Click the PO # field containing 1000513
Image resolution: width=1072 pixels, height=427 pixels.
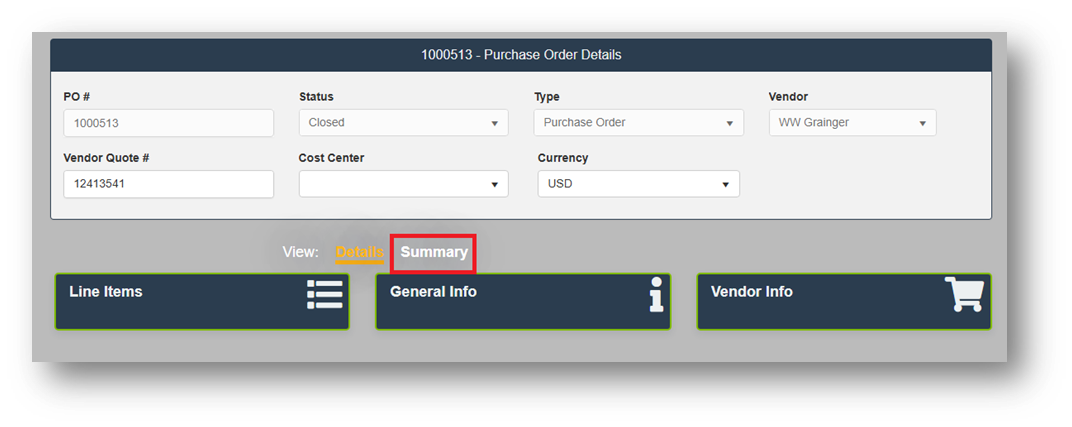(168, 123)
